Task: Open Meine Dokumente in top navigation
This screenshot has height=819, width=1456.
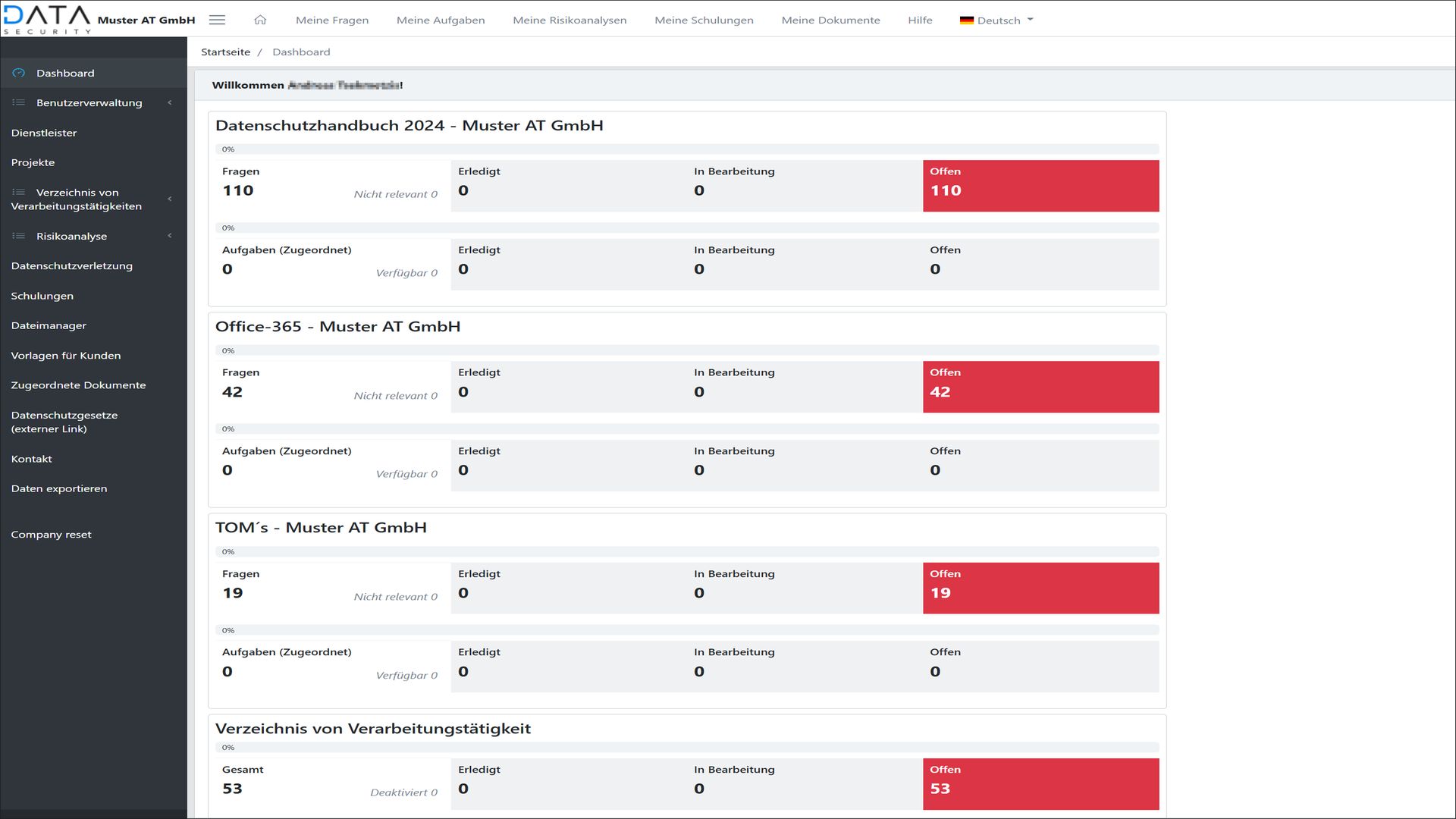Action: [830, 20]
